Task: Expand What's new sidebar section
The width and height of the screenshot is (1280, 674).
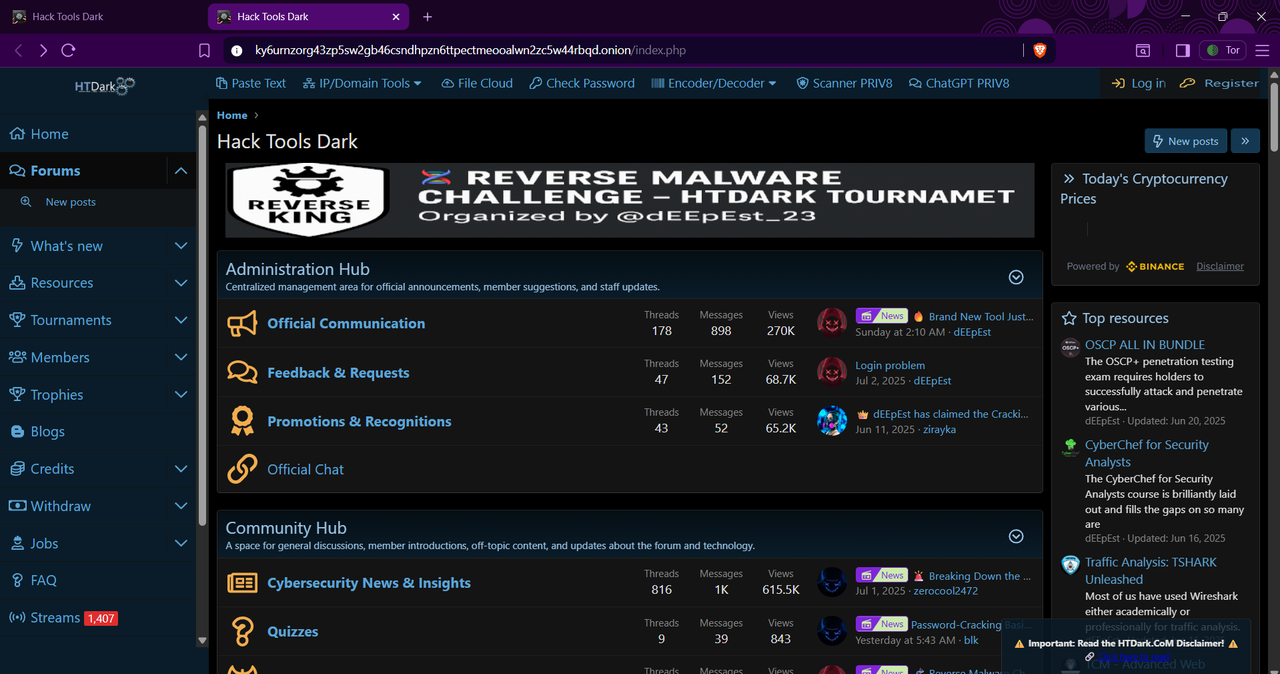Action: 181,246
